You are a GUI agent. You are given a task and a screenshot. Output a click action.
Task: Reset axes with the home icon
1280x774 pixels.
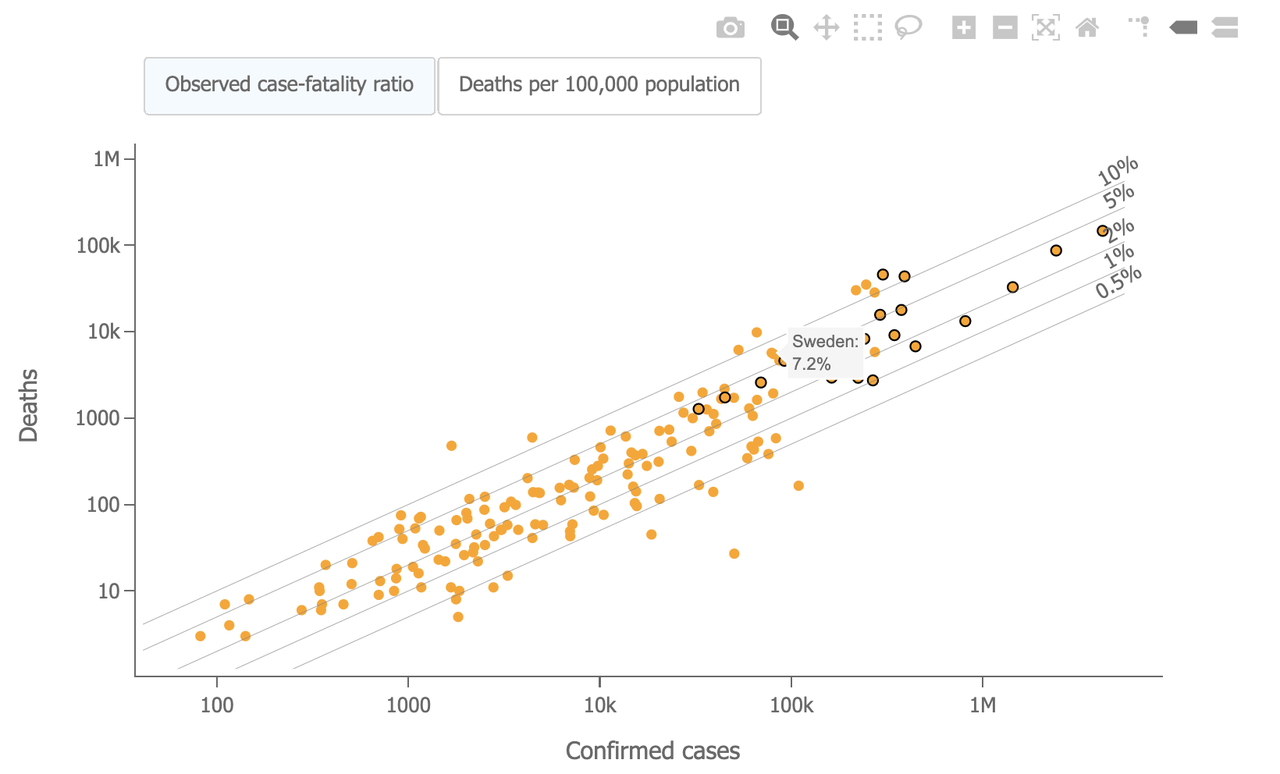coord(1087,28)
